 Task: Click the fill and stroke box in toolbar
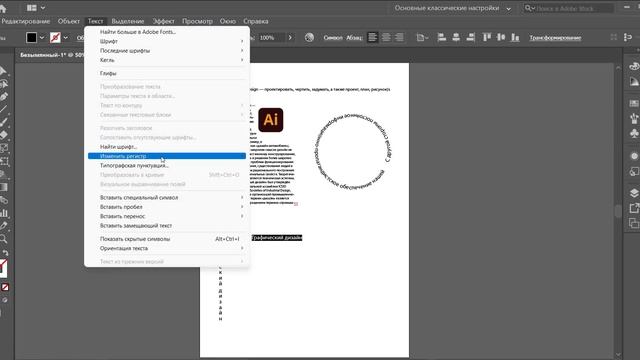tap(3, 268)
